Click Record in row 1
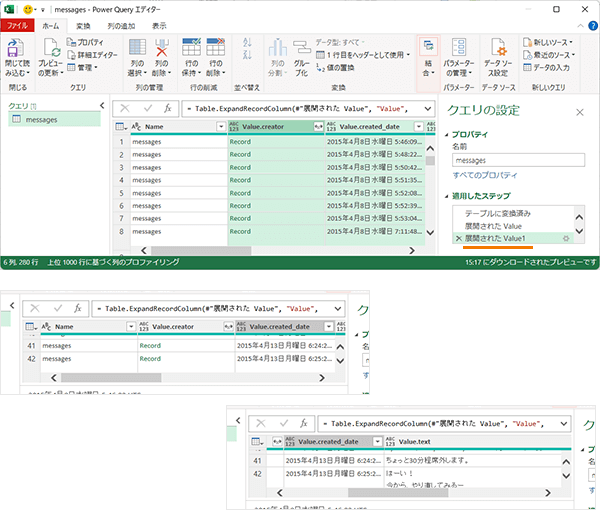The width and height of the screenshot is (600, 510). [240, 142]
